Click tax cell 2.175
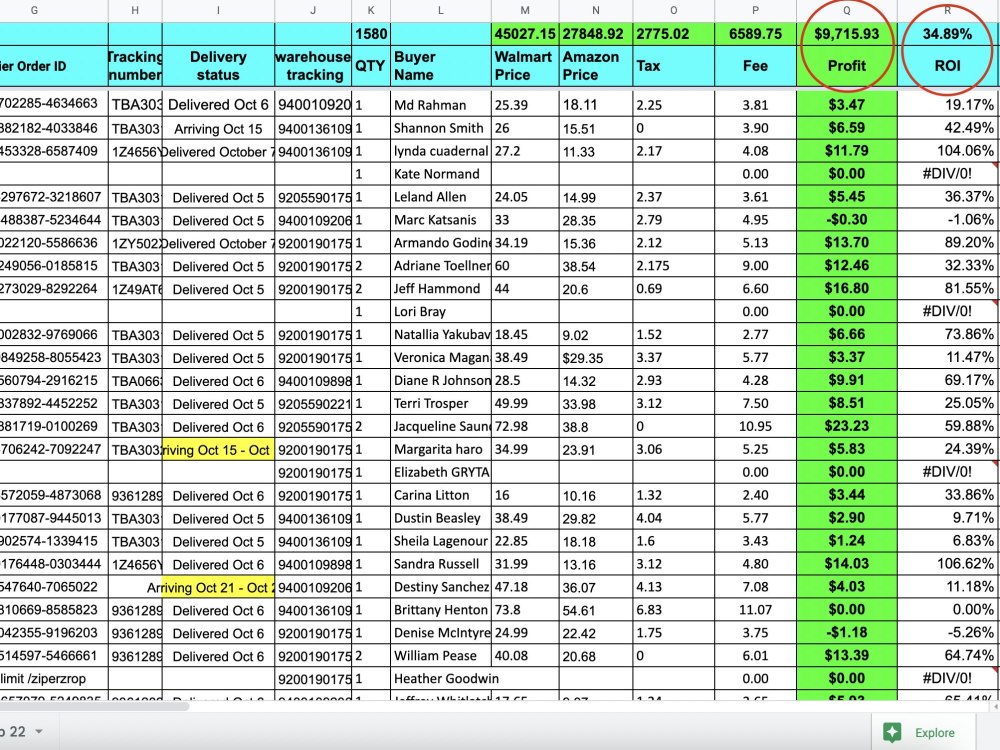The width and height of the screenshot is (1000, 750). tap(673, 266)
